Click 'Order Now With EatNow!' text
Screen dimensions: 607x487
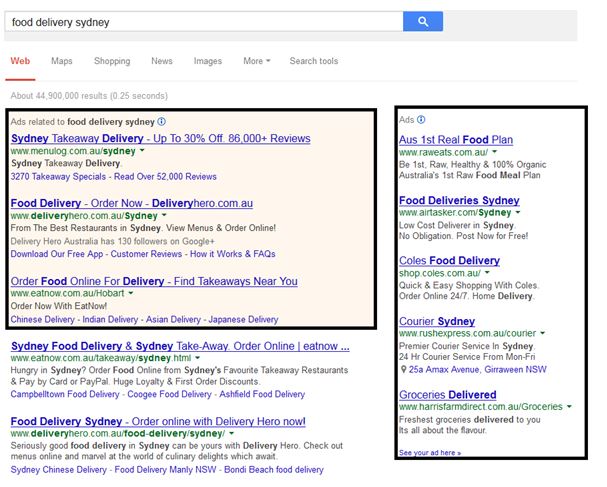[58, 306]
